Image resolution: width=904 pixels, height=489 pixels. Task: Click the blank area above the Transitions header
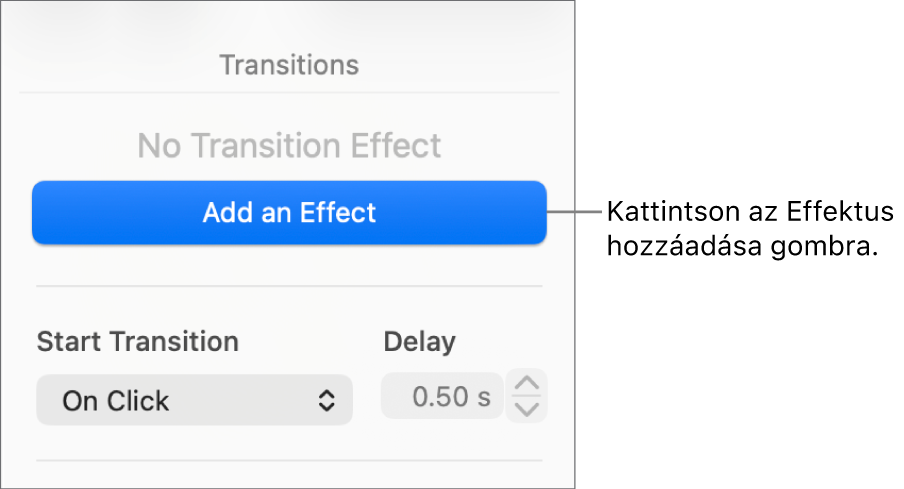289,22
